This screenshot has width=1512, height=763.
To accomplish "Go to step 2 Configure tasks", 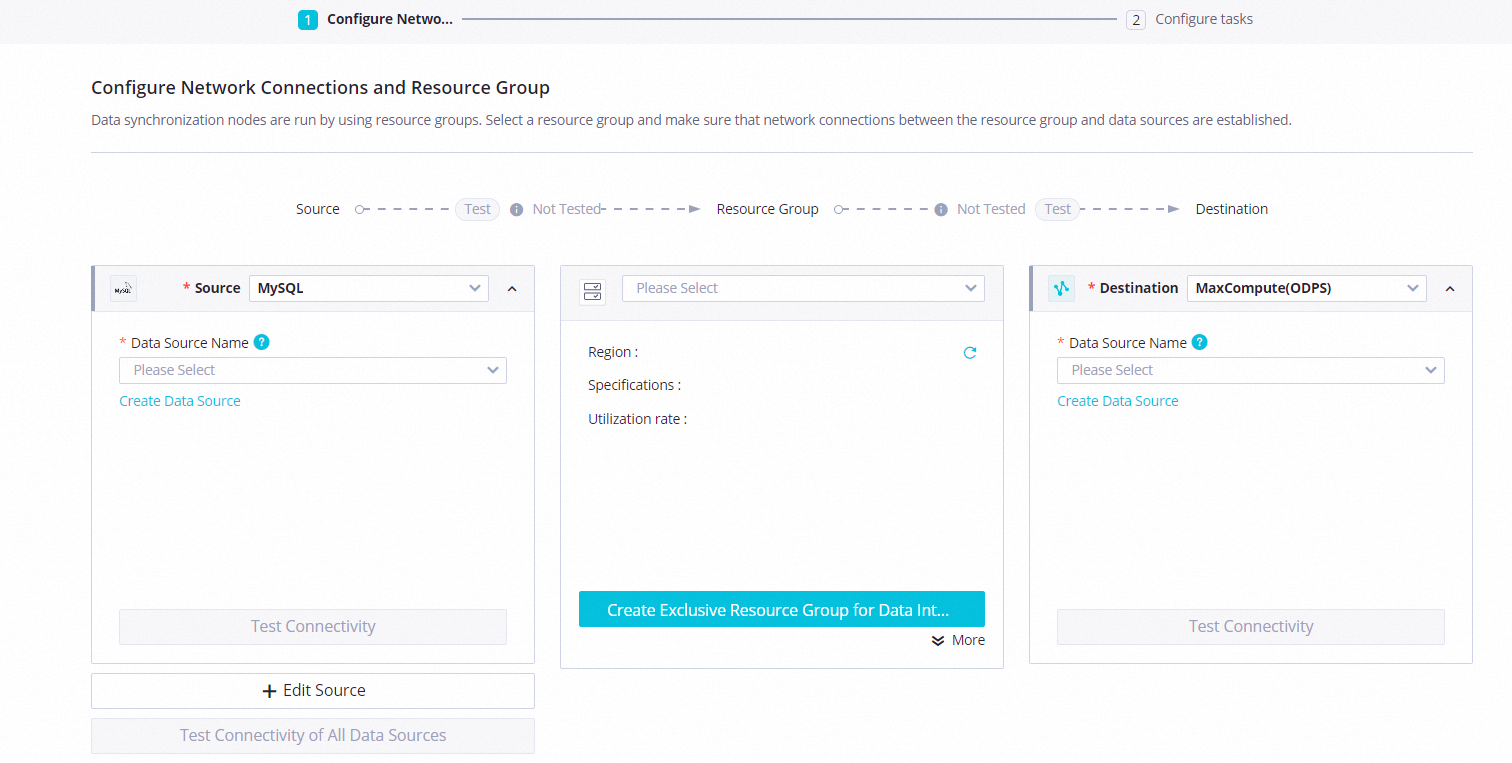I will pyautogui.click(x=1191, y=19).
